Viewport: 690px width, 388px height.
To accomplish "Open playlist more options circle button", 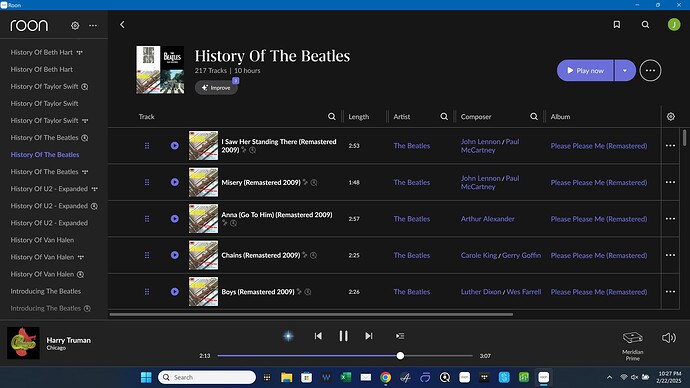I will click(x=650, y=70).
